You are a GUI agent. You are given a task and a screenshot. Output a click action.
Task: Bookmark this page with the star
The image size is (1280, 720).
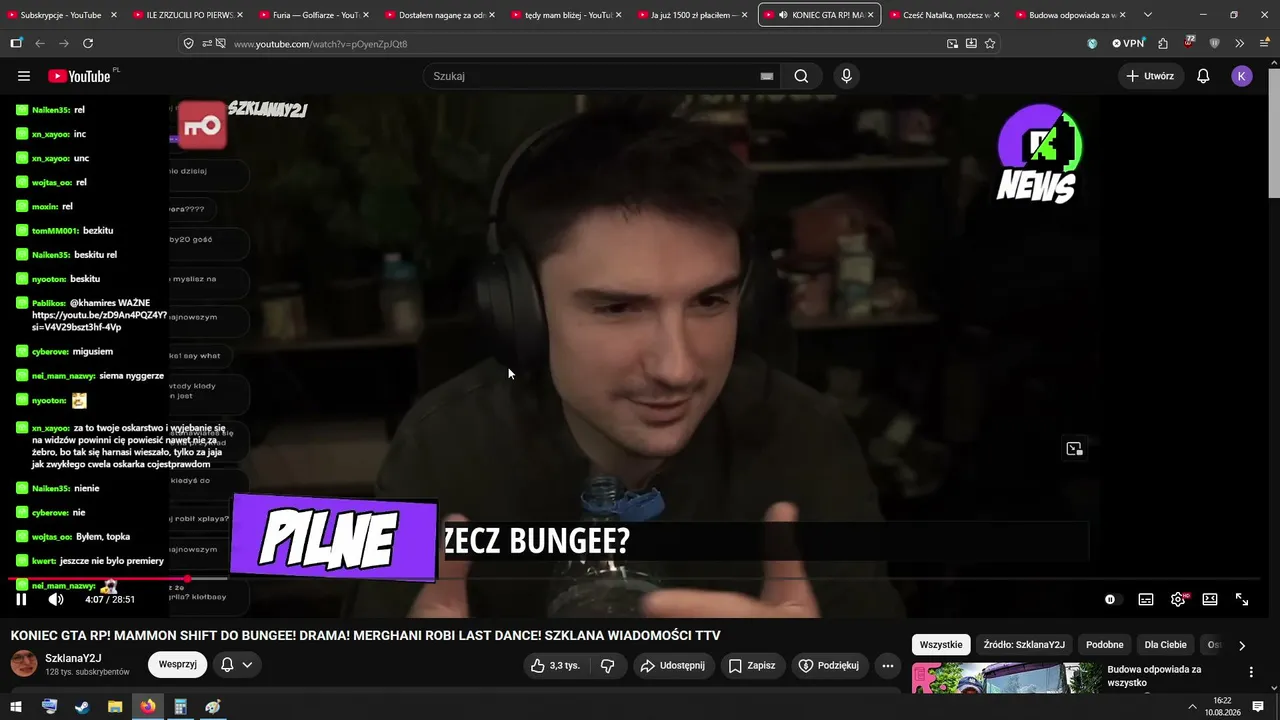pos(990,44)
